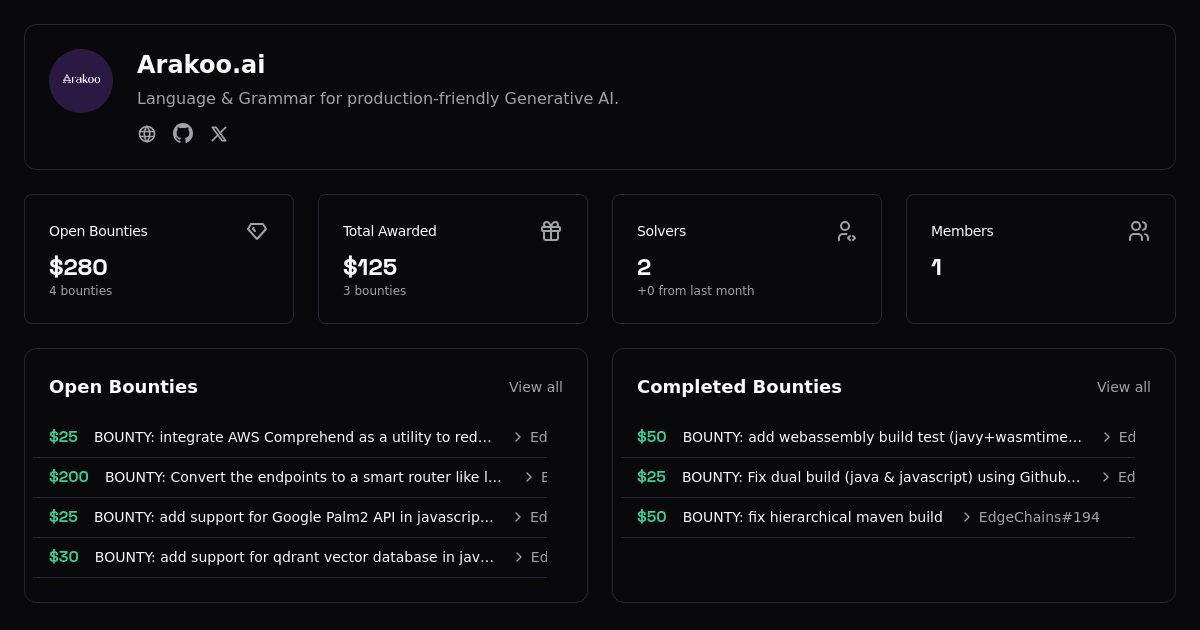Open the $200 smart router bounty

click(x=303, y=477)
